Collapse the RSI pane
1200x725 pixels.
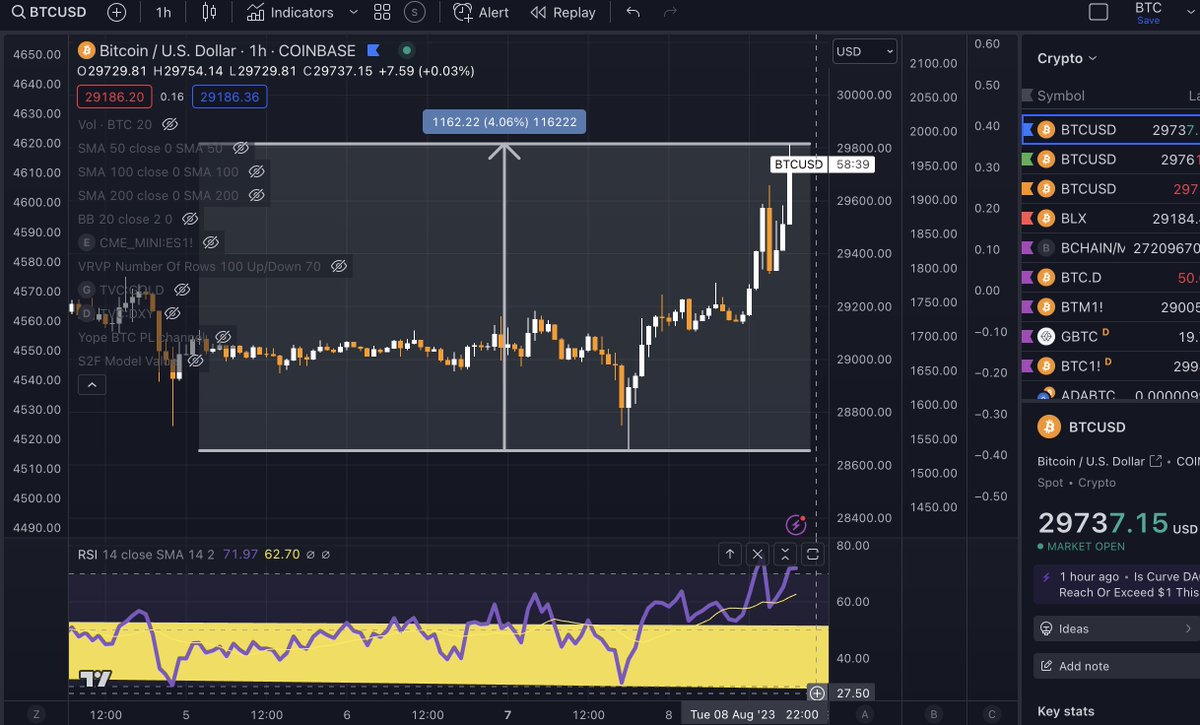point(785,554)
